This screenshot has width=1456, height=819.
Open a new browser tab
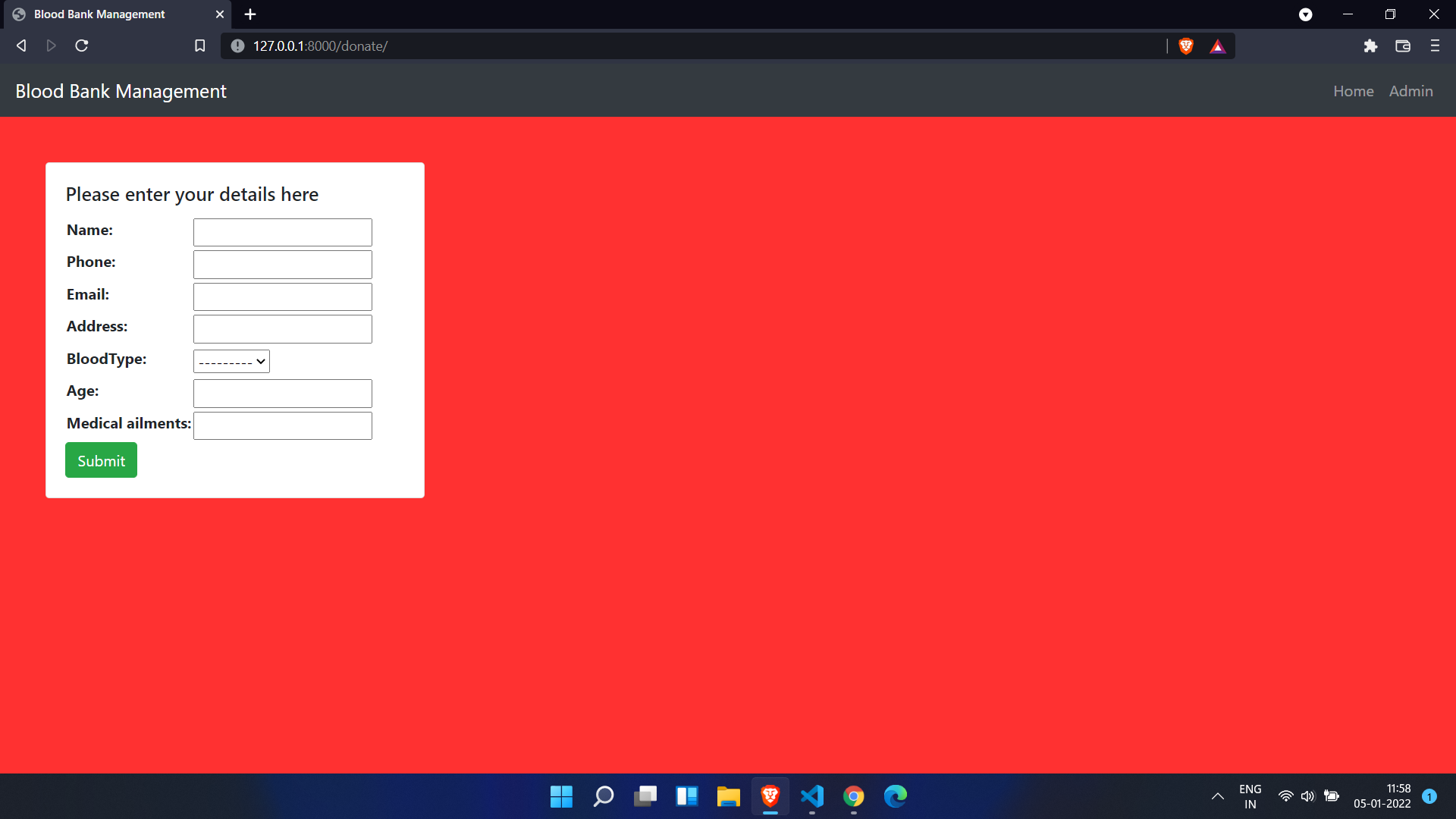(250, 14)
